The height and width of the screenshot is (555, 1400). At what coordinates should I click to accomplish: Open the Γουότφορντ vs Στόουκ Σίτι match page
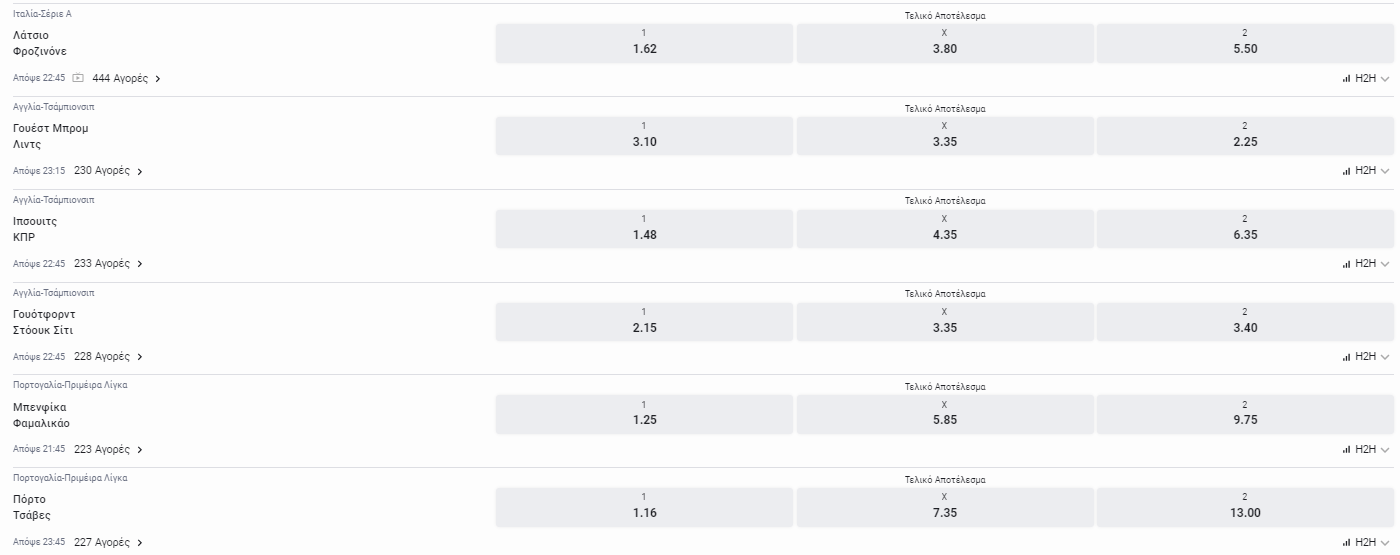tap(44, 322)
